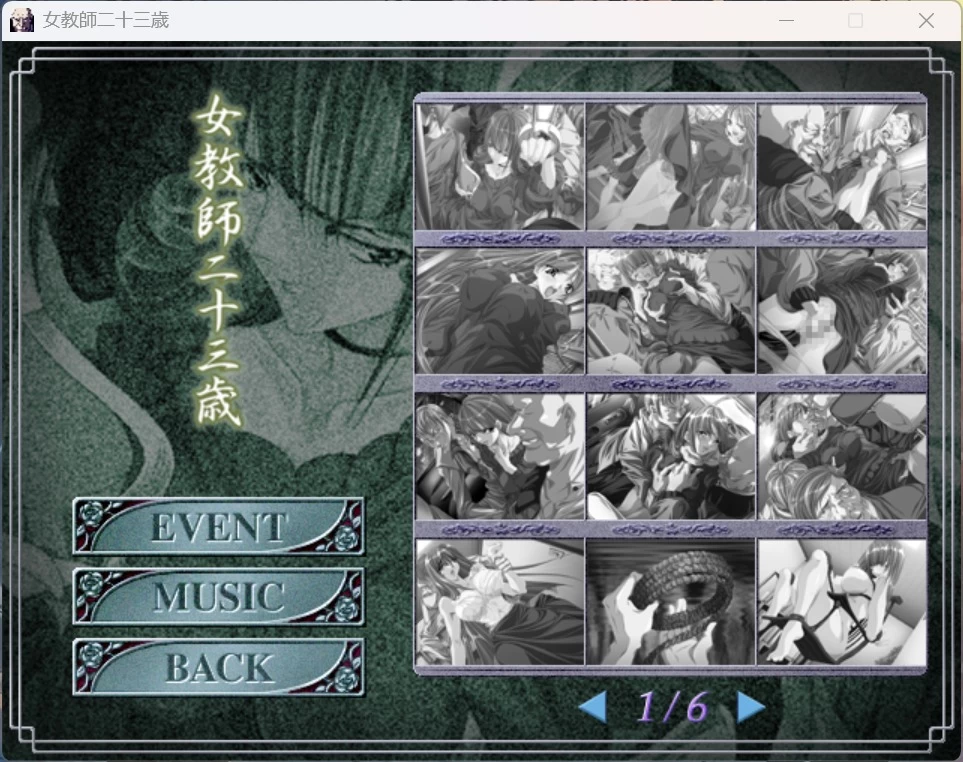Go to the next gallery page arrow
The image size is (963, 762).
(751, 707)
